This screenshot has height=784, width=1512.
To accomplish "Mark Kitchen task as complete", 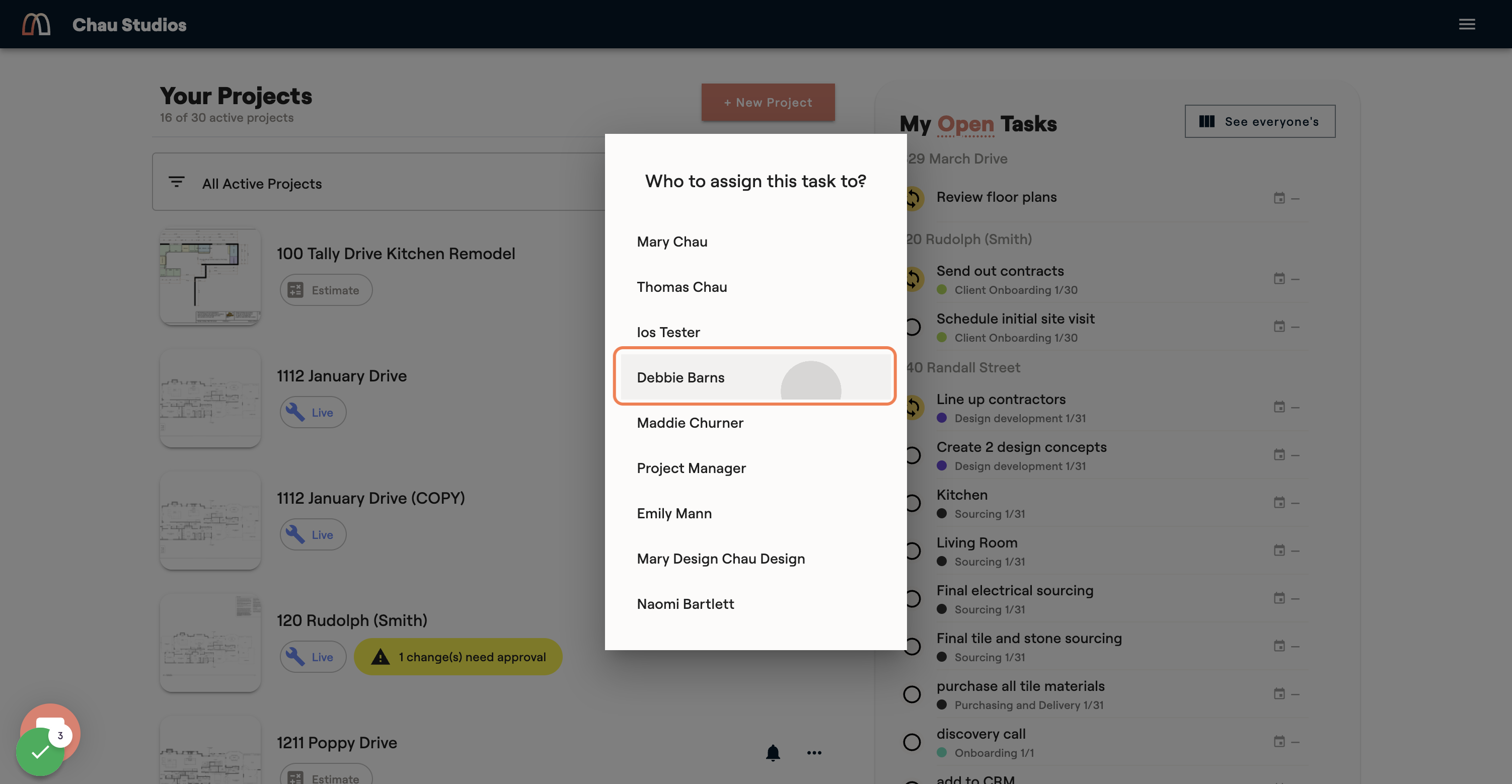I will pos(914,503).
